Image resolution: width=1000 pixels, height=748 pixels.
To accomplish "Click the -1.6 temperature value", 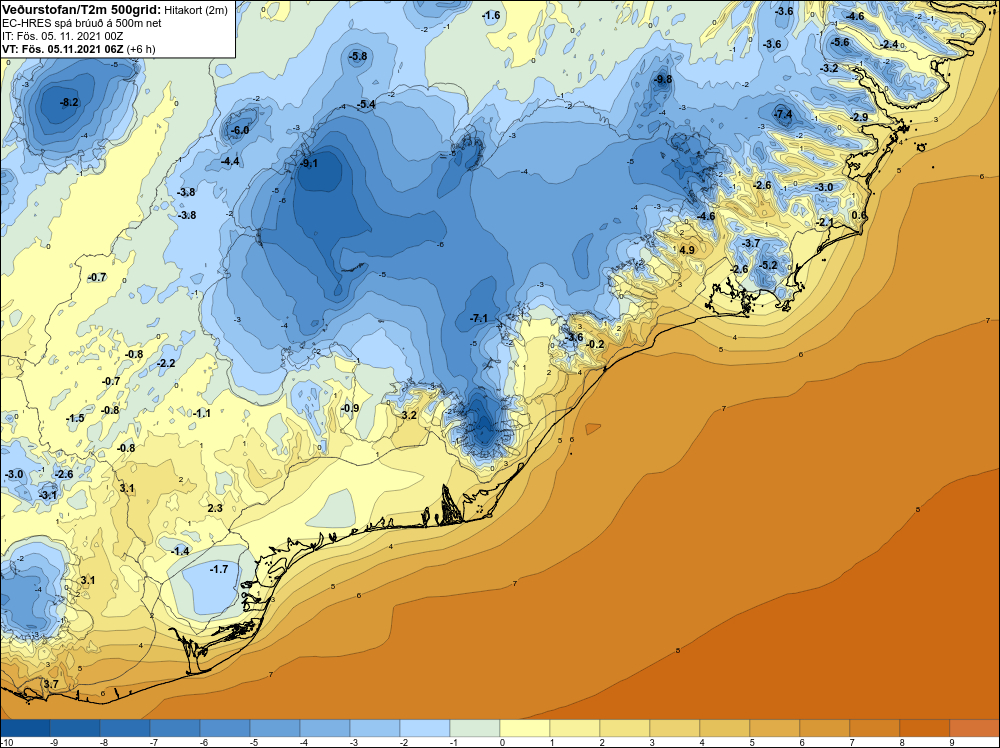I will pos(490,15).
